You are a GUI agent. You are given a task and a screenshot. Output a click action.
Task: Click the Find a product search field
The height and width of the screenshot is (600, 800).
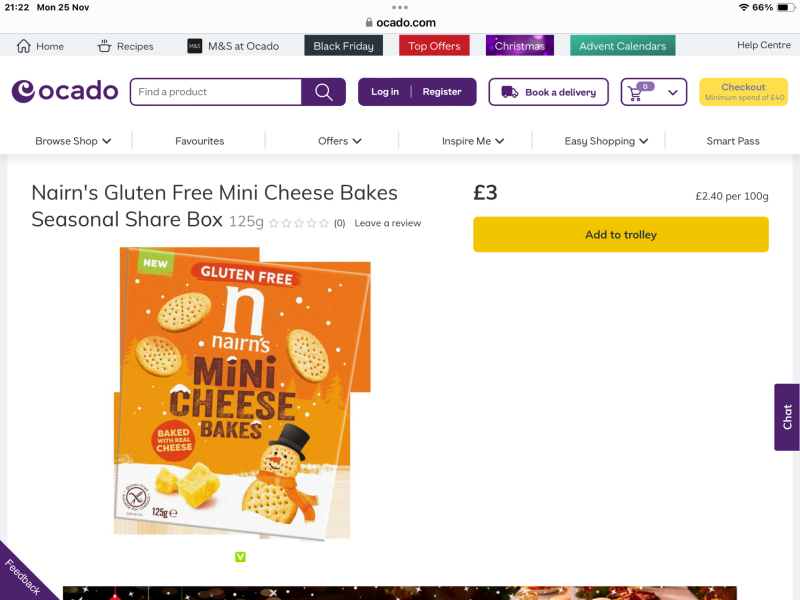[x=215, y=91]
